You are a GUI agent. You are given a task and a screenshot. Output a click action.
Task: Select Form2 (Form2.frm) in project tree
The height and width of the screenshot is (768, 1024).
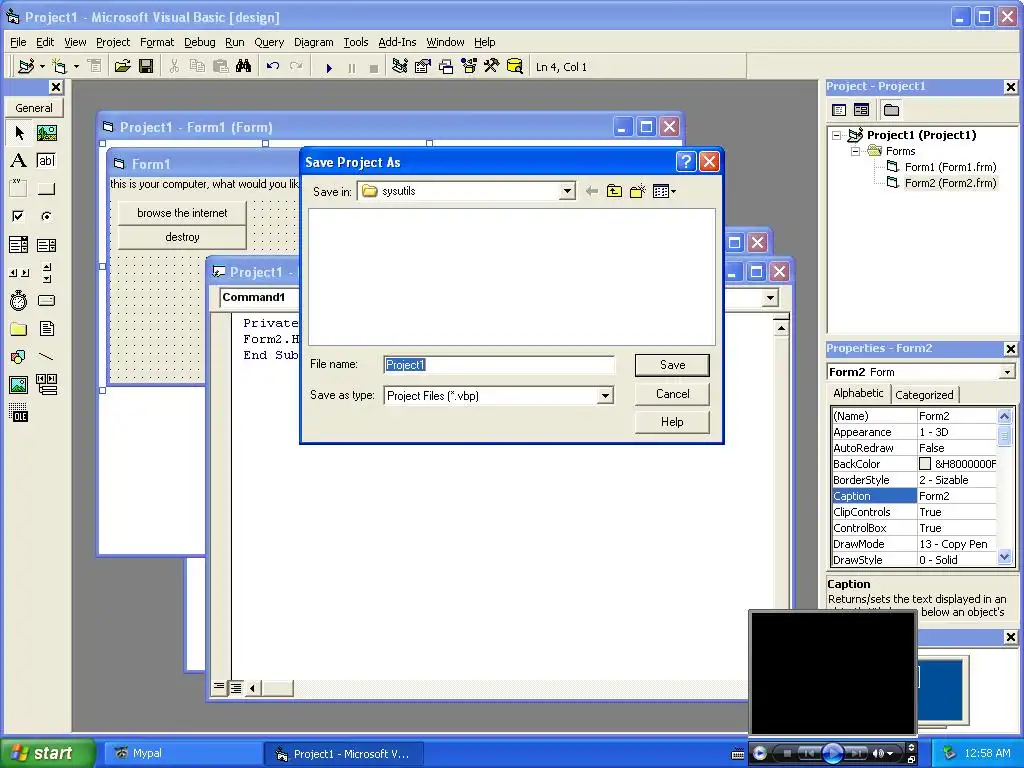click(950, 184)
